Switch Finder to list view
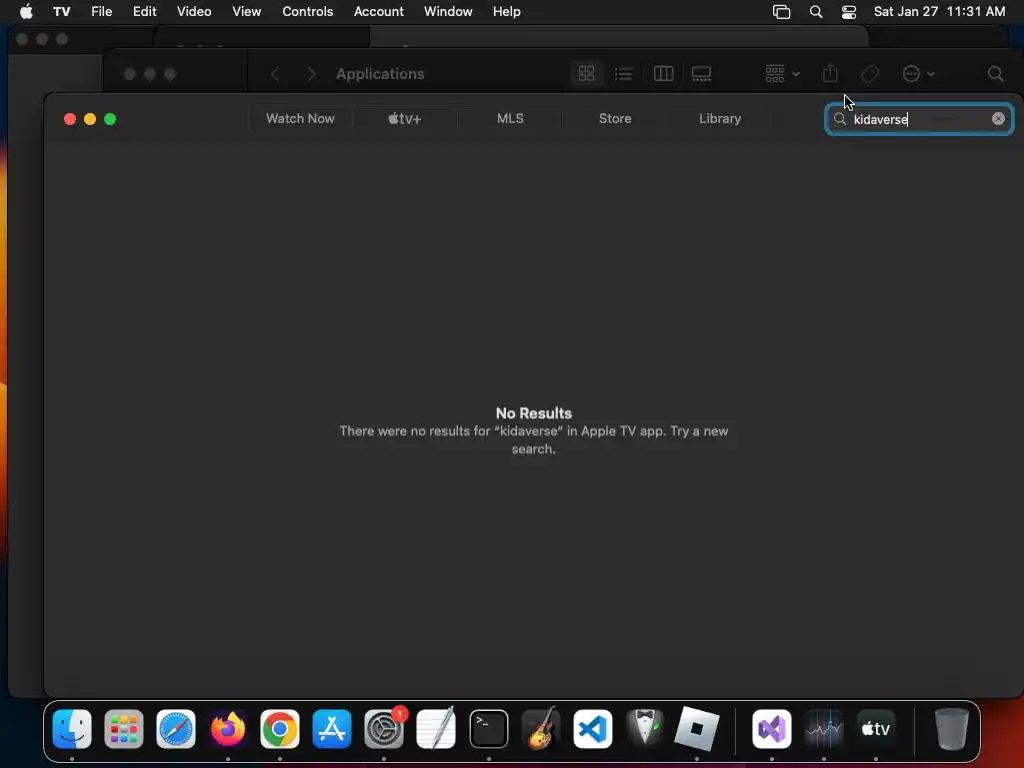Viewport: 1024px width, 768px height. (x=624, y=73)
